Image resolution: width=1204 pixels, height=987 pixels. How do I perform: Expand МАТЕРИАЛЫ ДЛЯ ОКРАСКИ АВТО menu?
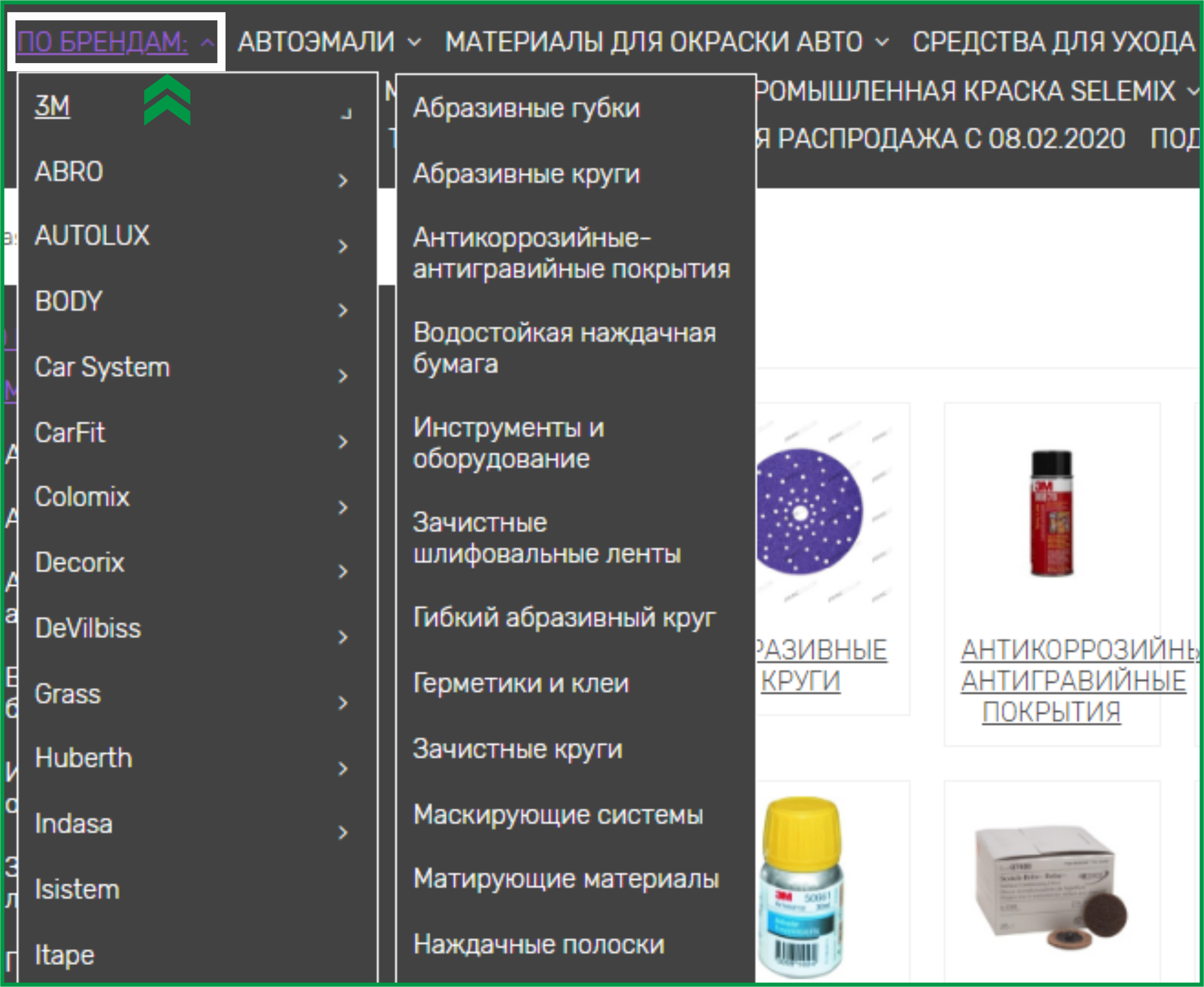coord(667,42)
